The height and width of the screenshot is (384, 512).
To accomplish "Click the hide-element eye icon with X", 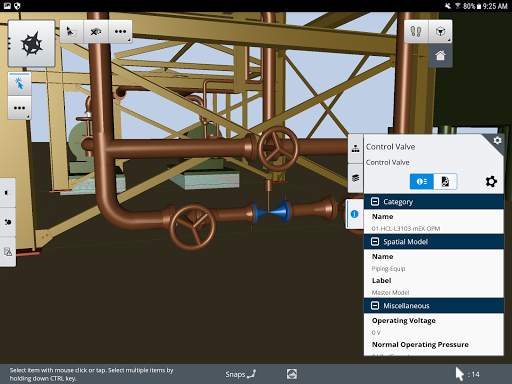I will (x=96, y=32).
